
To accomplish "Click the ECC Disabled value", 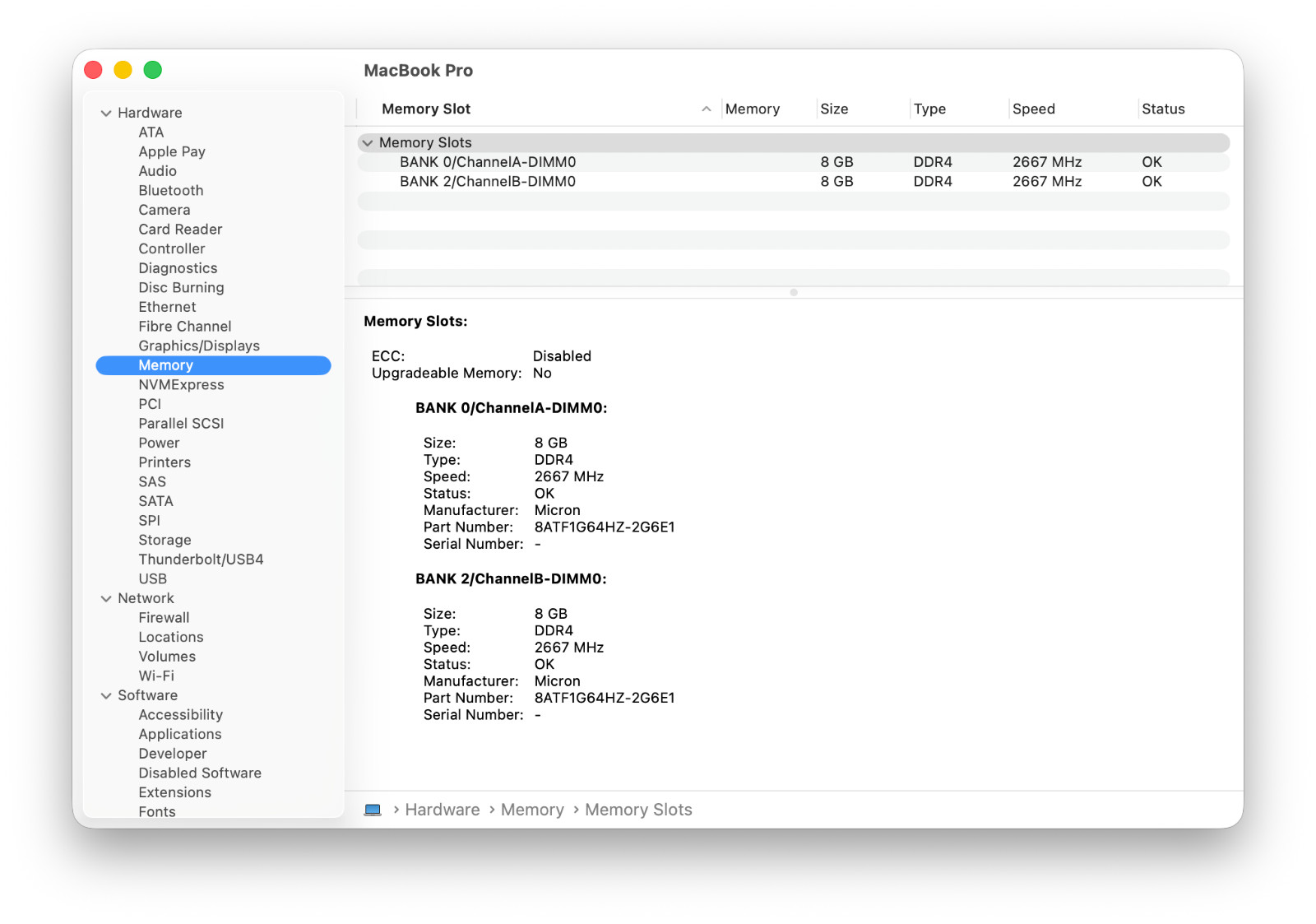I will point(562,355).
